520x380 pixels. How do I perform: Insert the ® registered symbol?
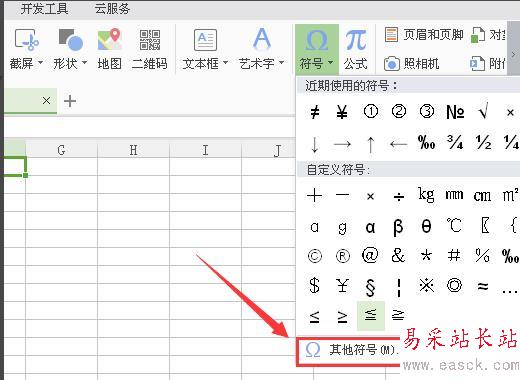(343, 256)
